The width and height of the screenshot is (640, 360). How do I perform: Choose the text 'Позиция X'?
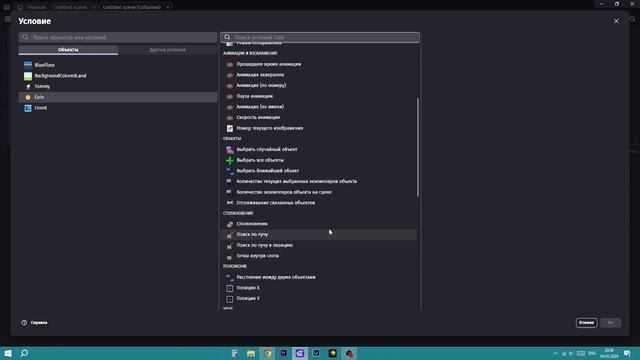[248, 288]
